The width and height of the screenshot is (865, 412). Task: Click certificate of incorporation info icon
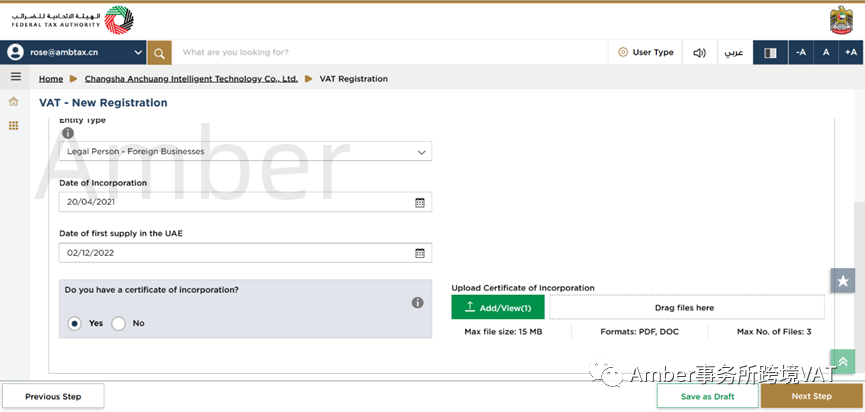[x=418, y=302]
